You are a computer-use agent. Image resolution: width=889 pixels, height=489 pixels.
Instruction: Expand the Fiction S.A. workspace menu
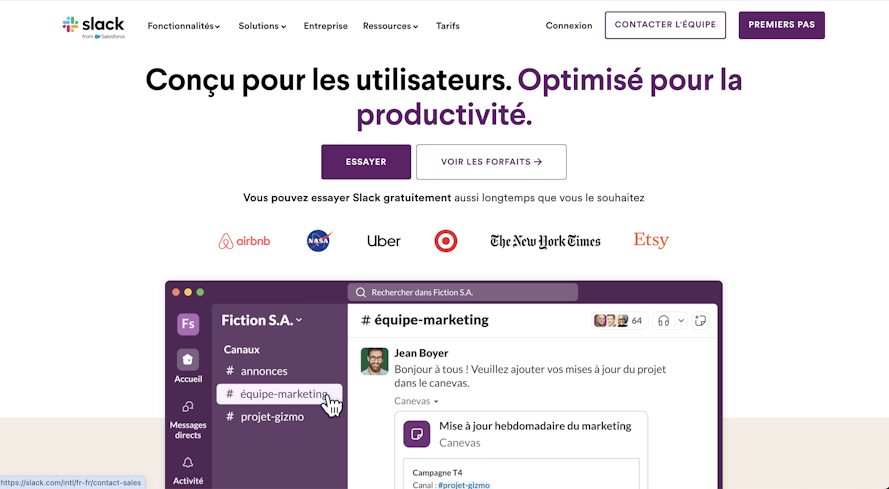(x=262, y=321)
